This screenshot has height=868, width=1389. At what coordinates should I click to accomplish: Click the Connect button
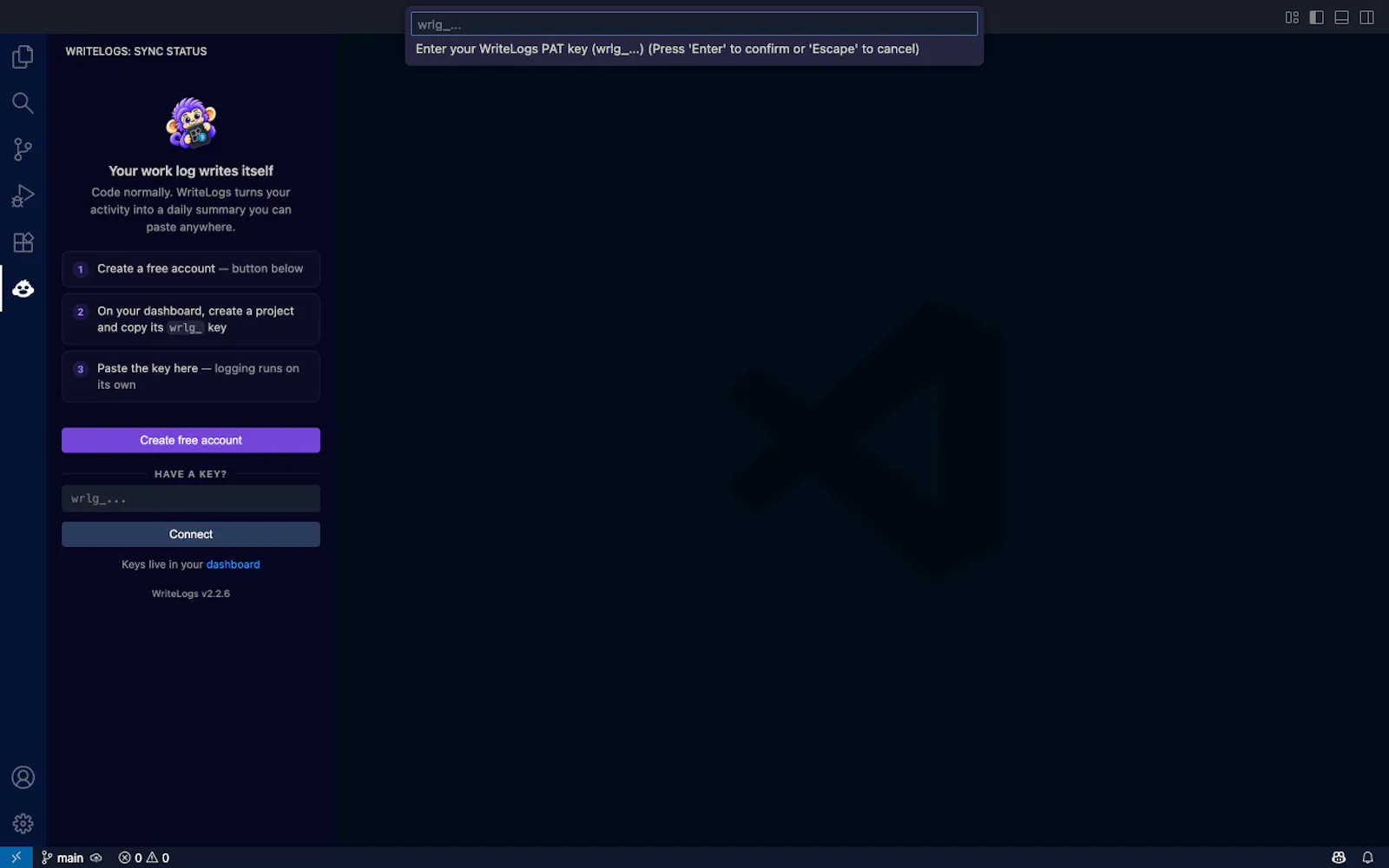point(191,534)
